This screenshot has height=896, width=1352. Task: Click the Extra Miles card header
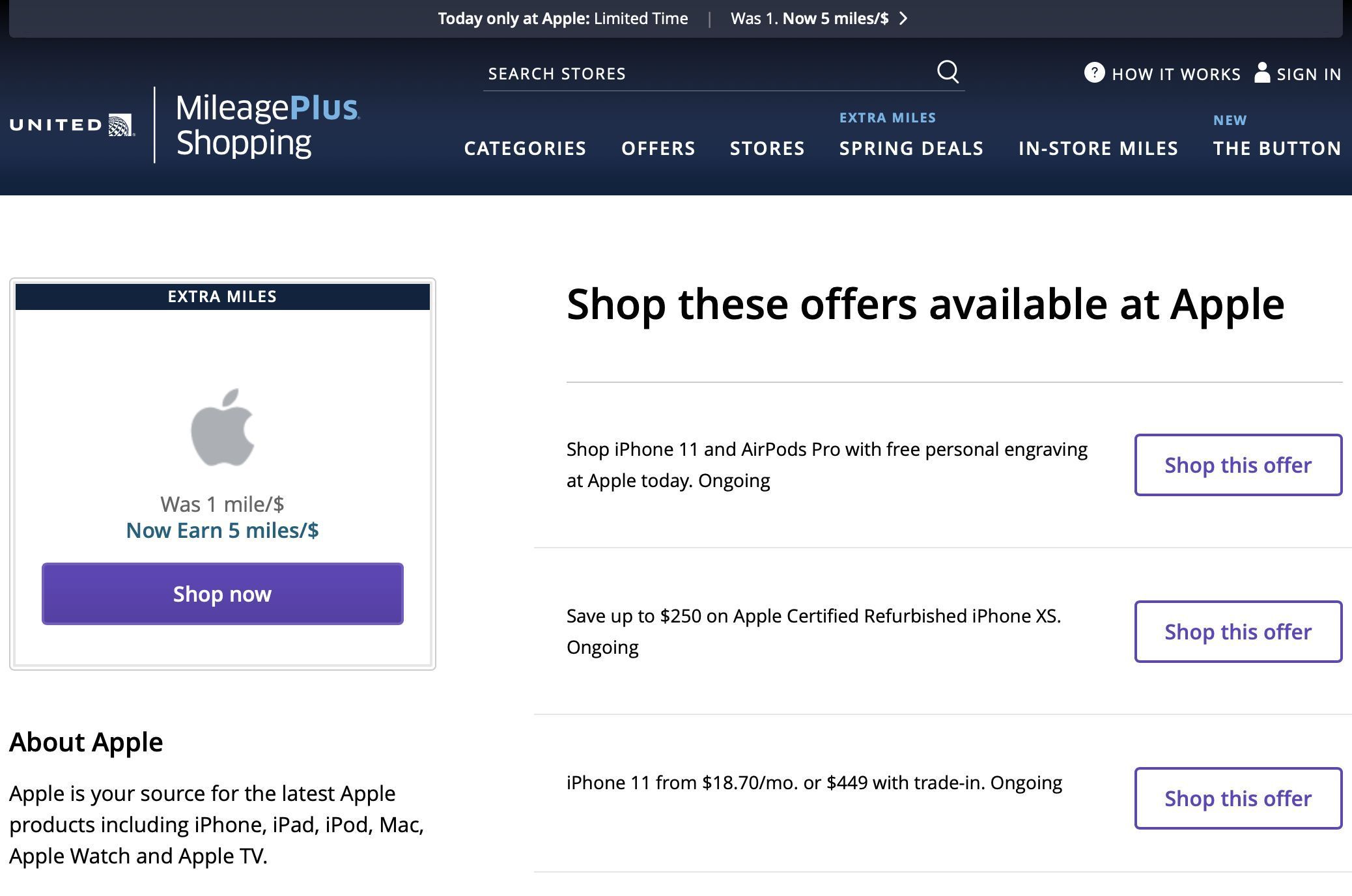(223, 297)
